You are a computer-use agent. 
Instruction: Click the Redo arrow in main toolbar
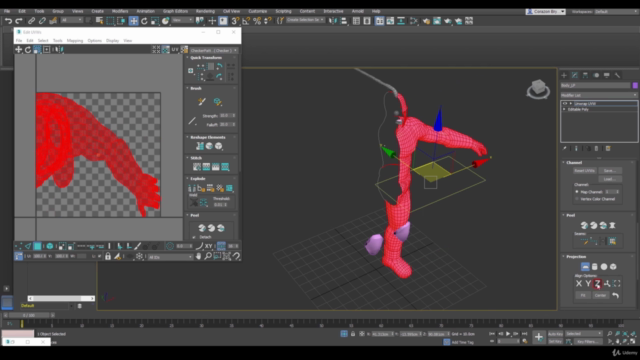point(19,21)
